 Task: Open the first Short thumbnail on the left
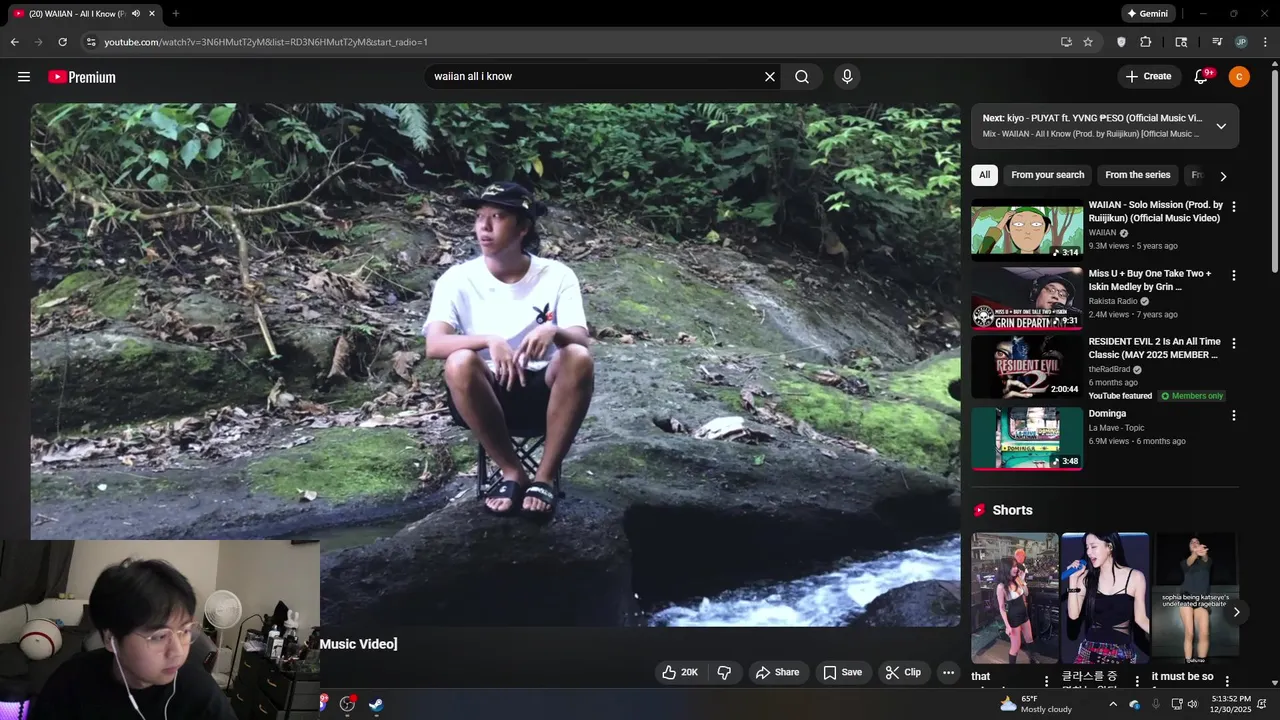pyautogui.click(x=1014, y=598)
